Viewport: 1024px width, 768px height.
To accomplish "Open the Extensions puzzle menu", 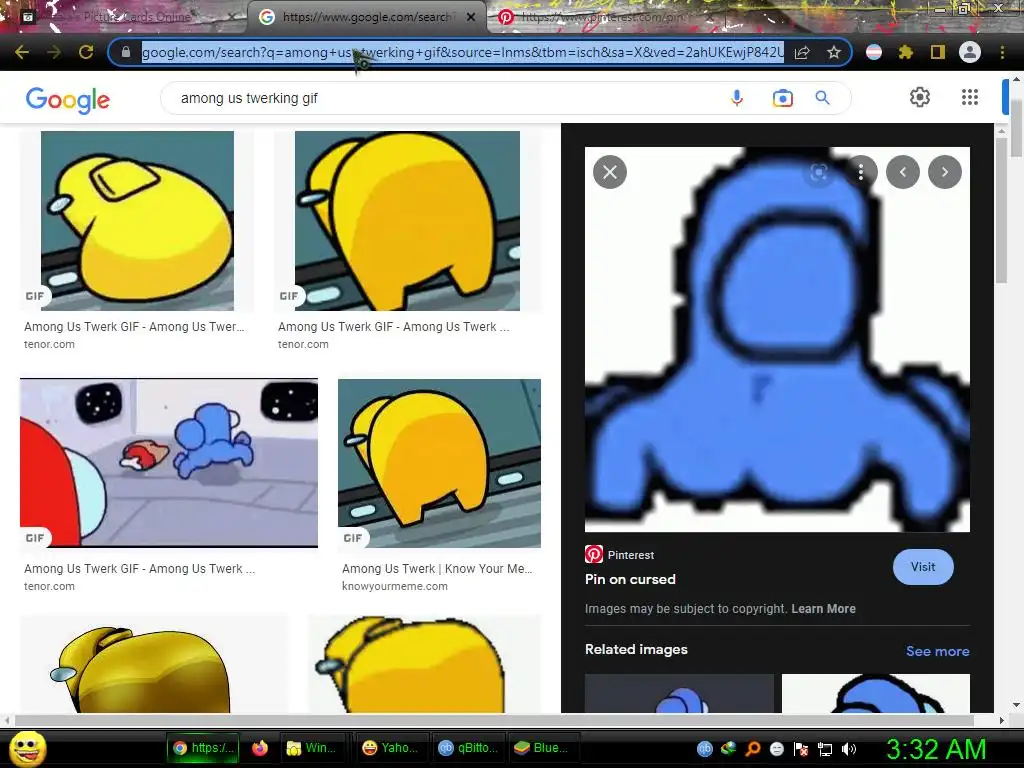I will click(x=906, y=52).
